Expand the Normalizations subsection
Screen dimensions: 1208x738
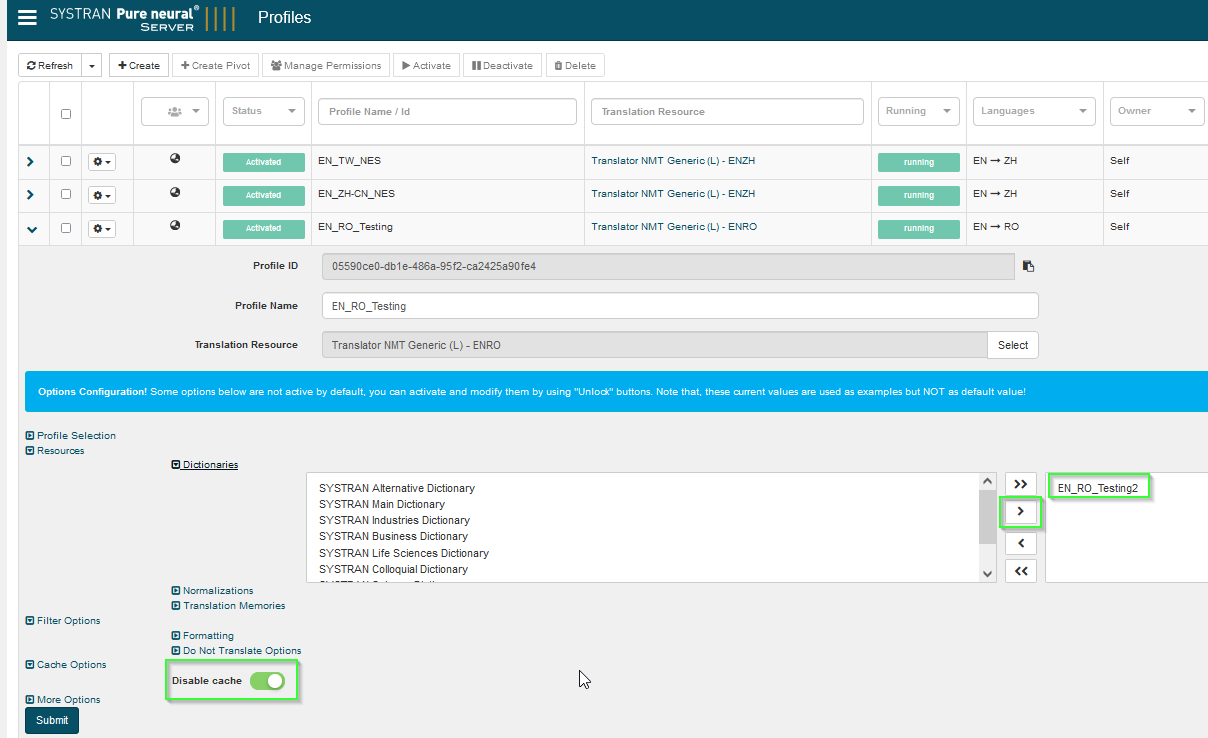click(x=212, y=591)
